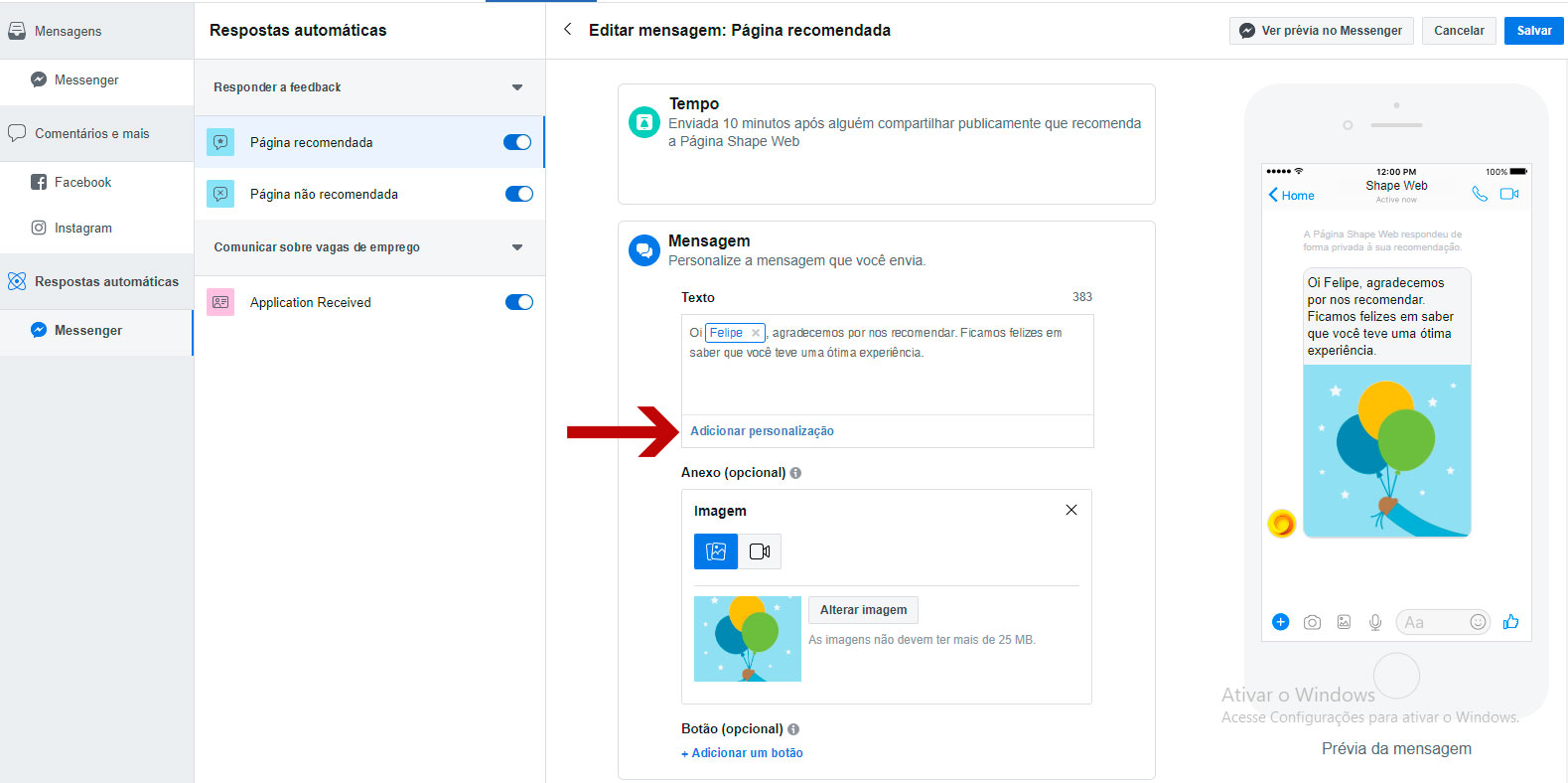
Task: Click the Adicionar personalização link
Action: (x=762, y=431)
